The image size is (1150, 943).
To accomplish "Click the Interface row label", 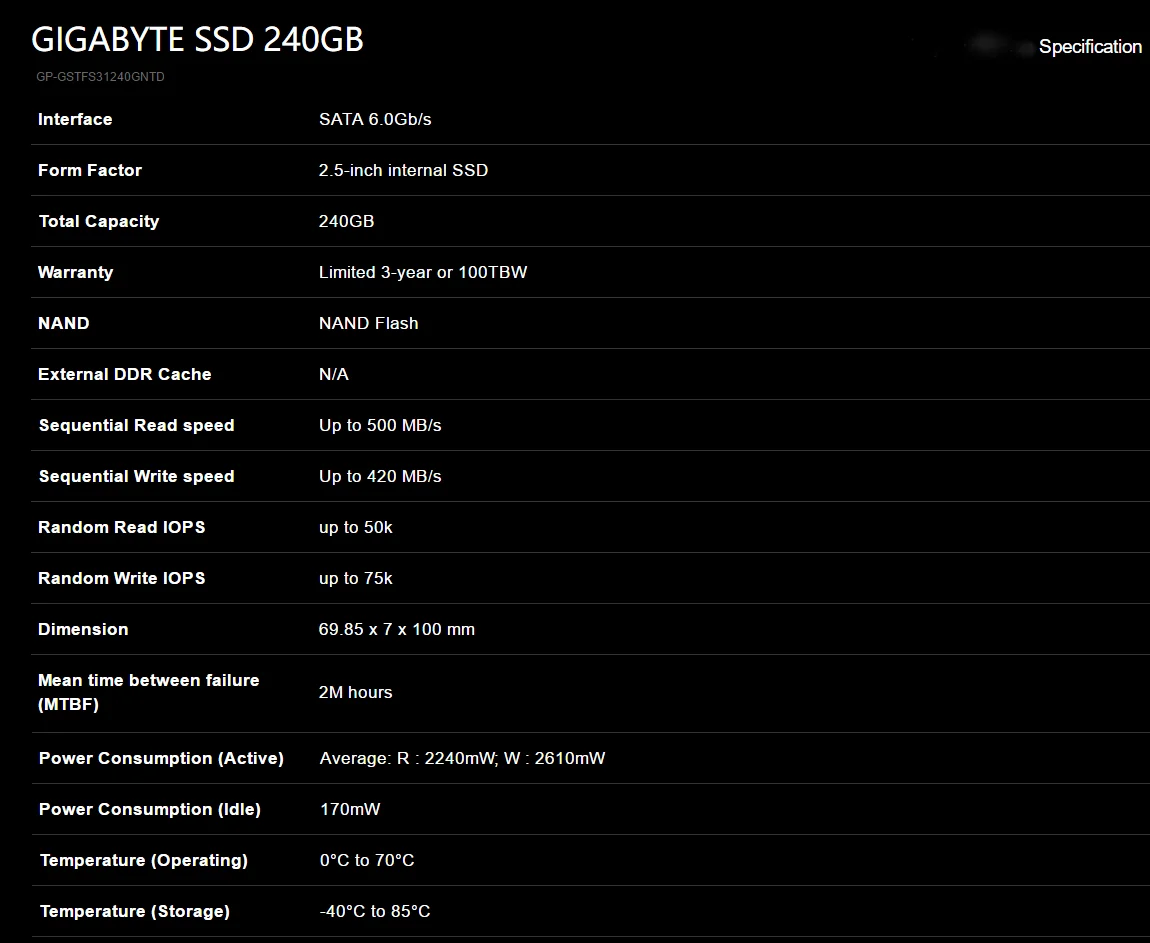I will pos(75,119).
